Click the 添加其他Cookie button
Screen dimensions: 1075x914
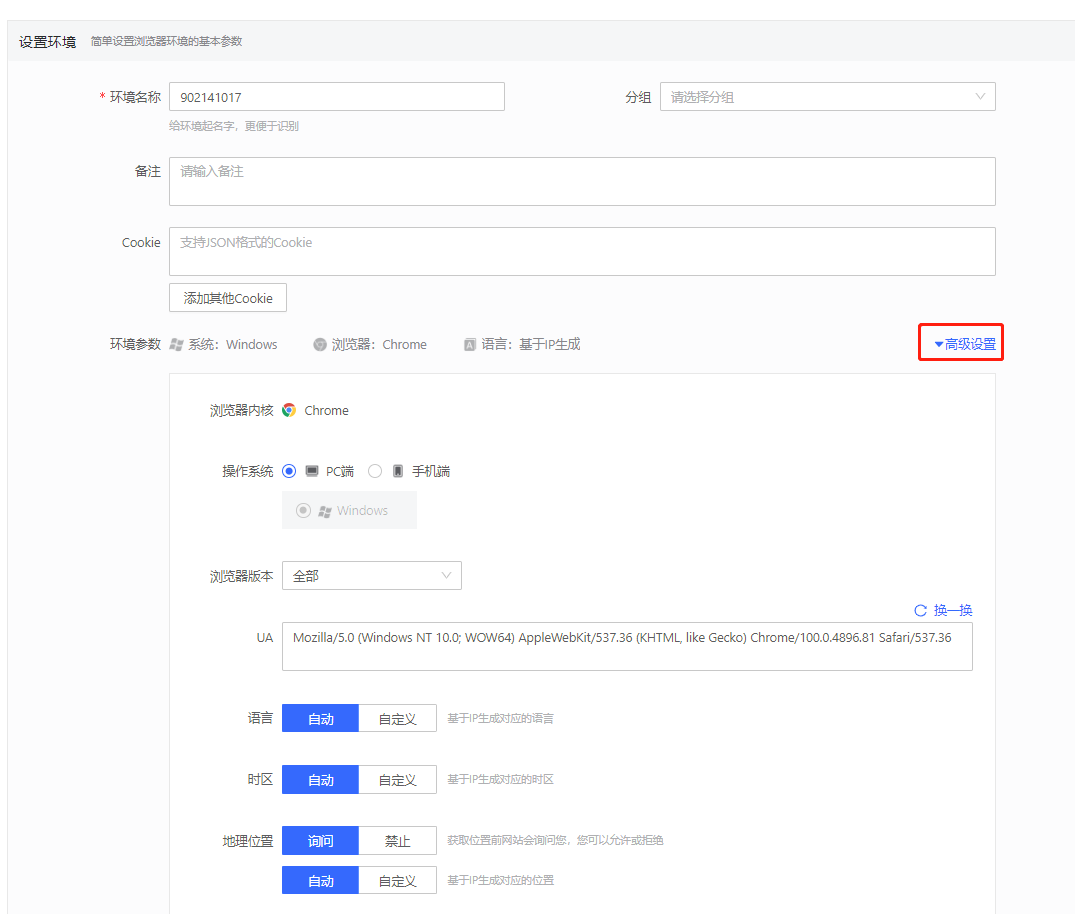(227, 297)
